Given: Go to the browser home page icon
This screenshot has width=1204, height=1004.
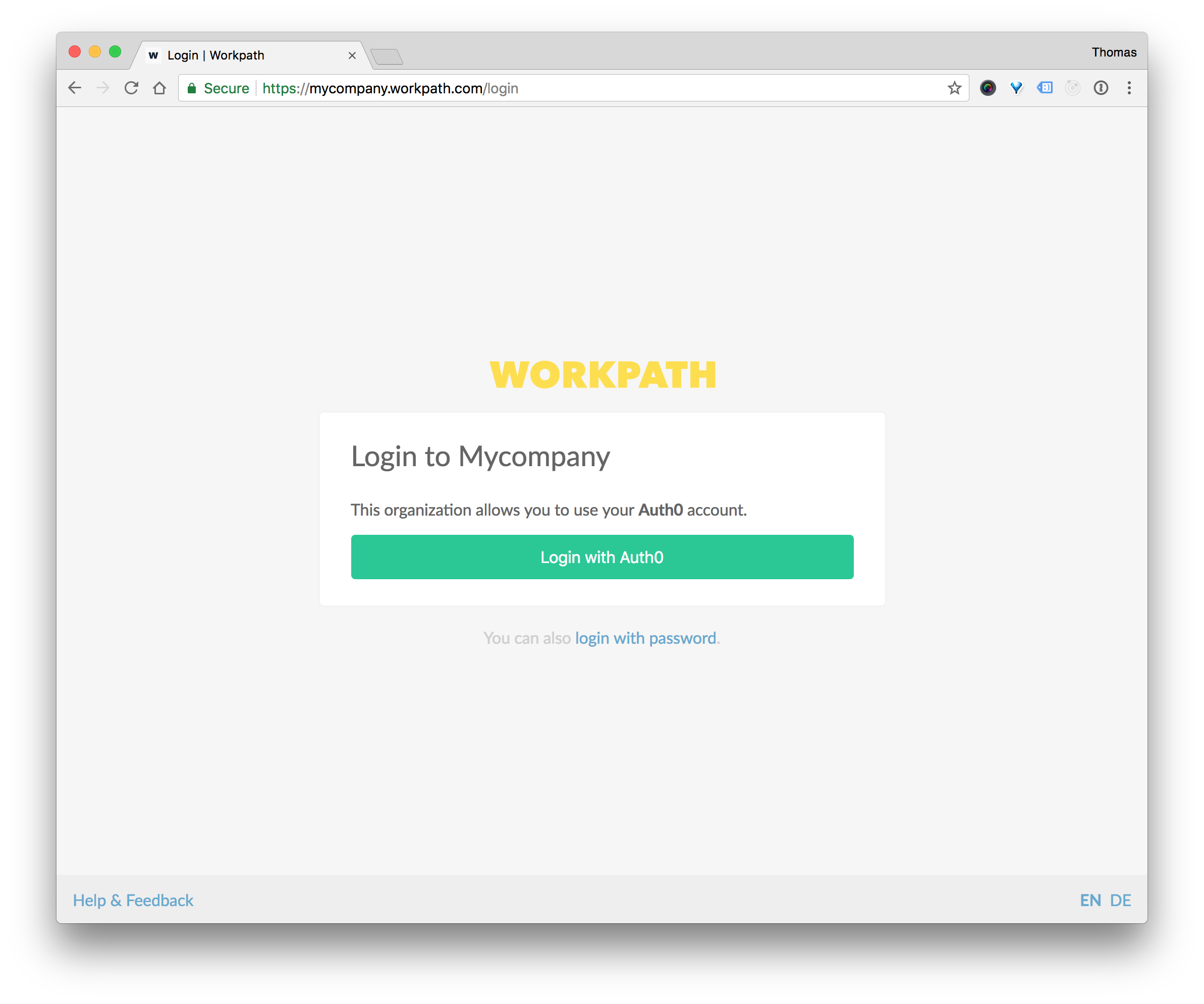Looking at the screenshot, I should point(159,88).
